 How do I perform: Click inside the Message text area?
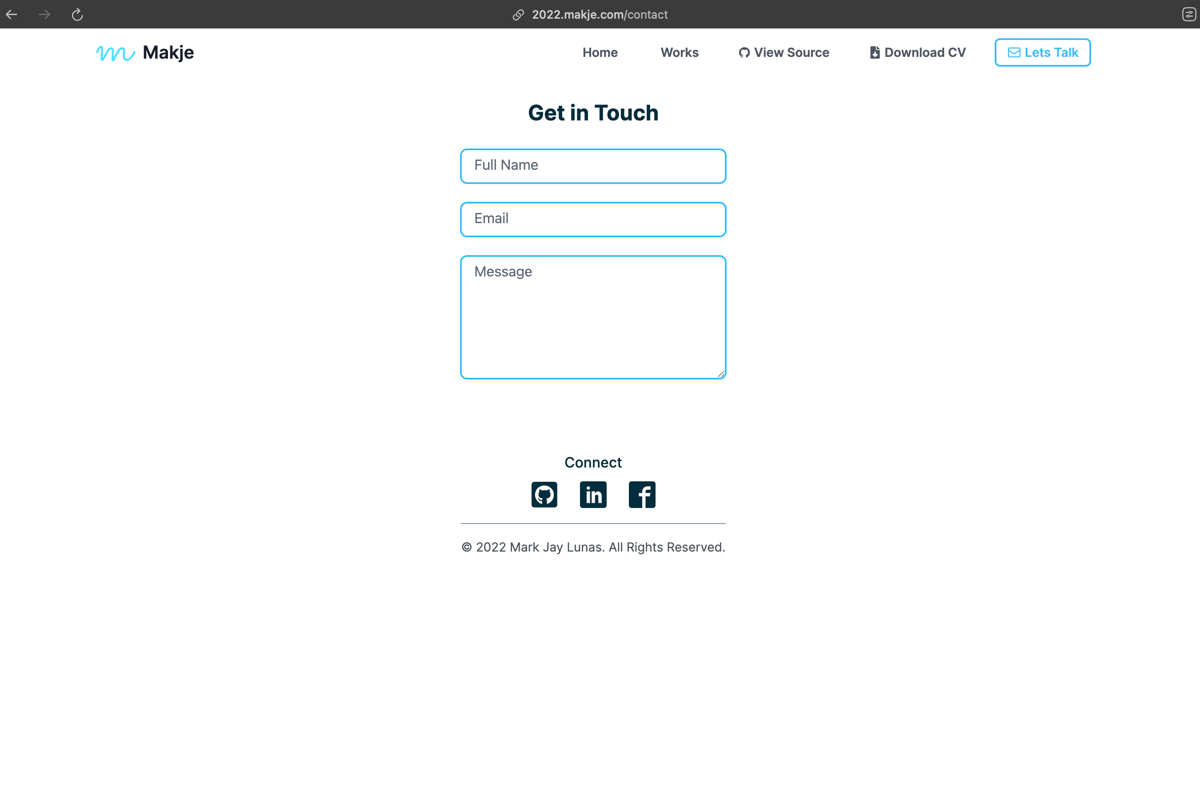tap(593, 317)
